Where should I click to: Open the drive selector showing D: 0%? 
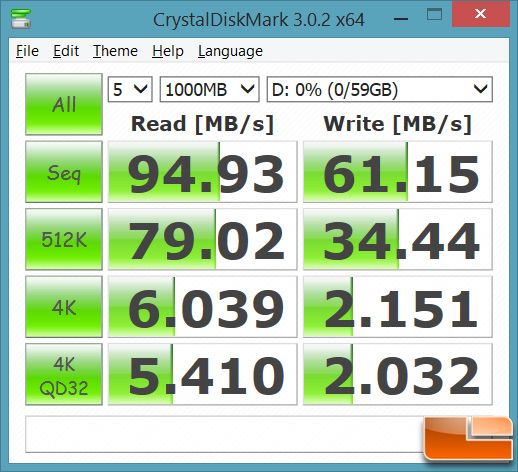coord(380,89)
